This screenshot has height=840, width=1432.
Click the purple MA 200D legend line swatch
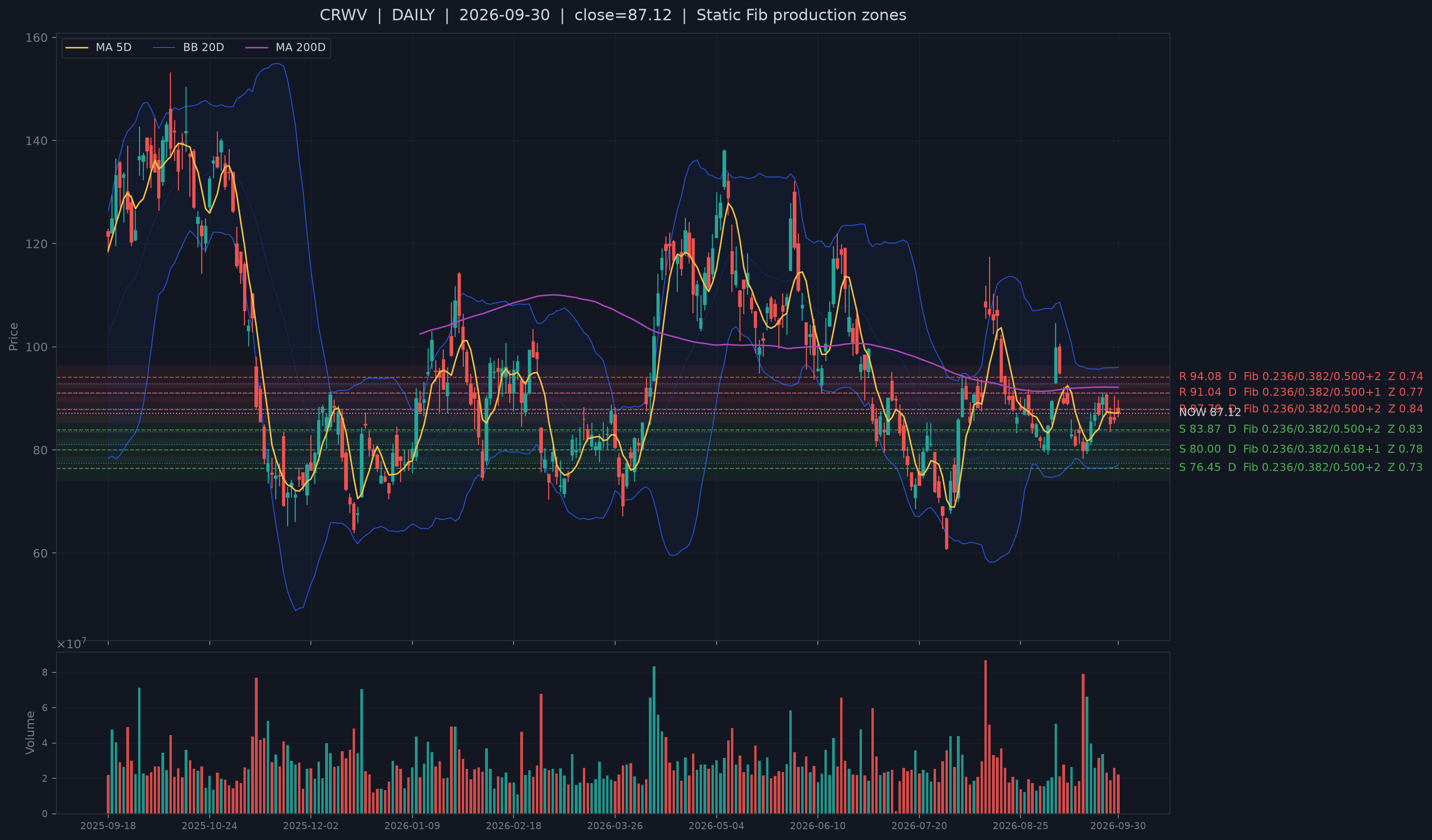tap(256, 48)
